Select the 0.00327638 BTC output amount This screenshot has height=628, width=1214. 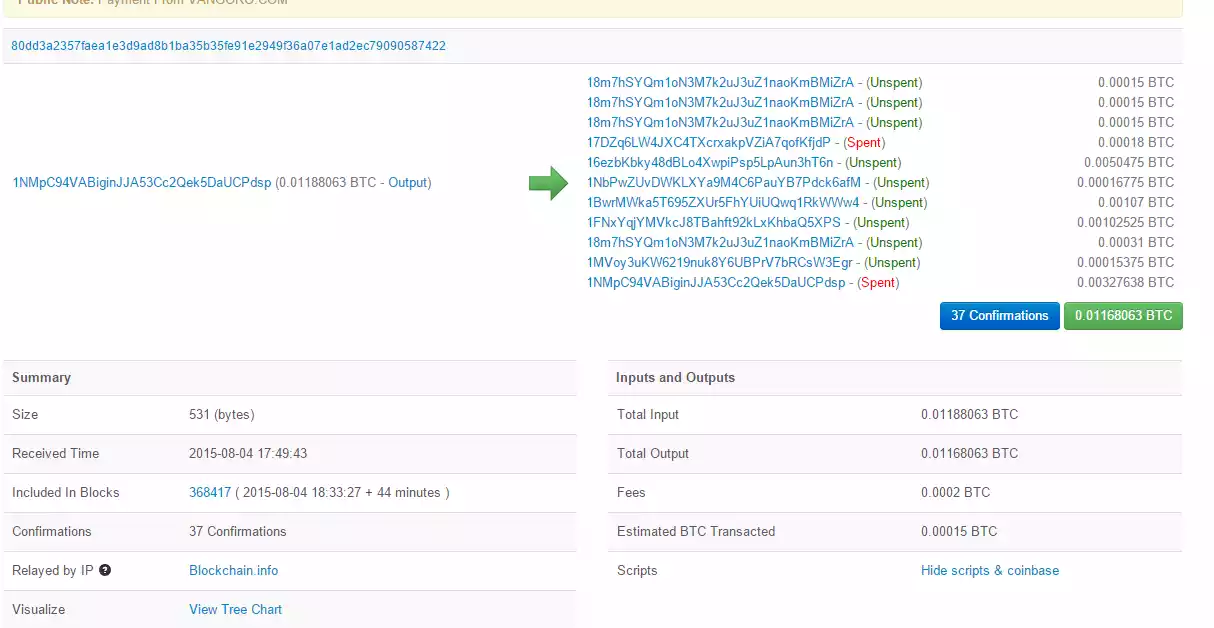point(1125,283)
